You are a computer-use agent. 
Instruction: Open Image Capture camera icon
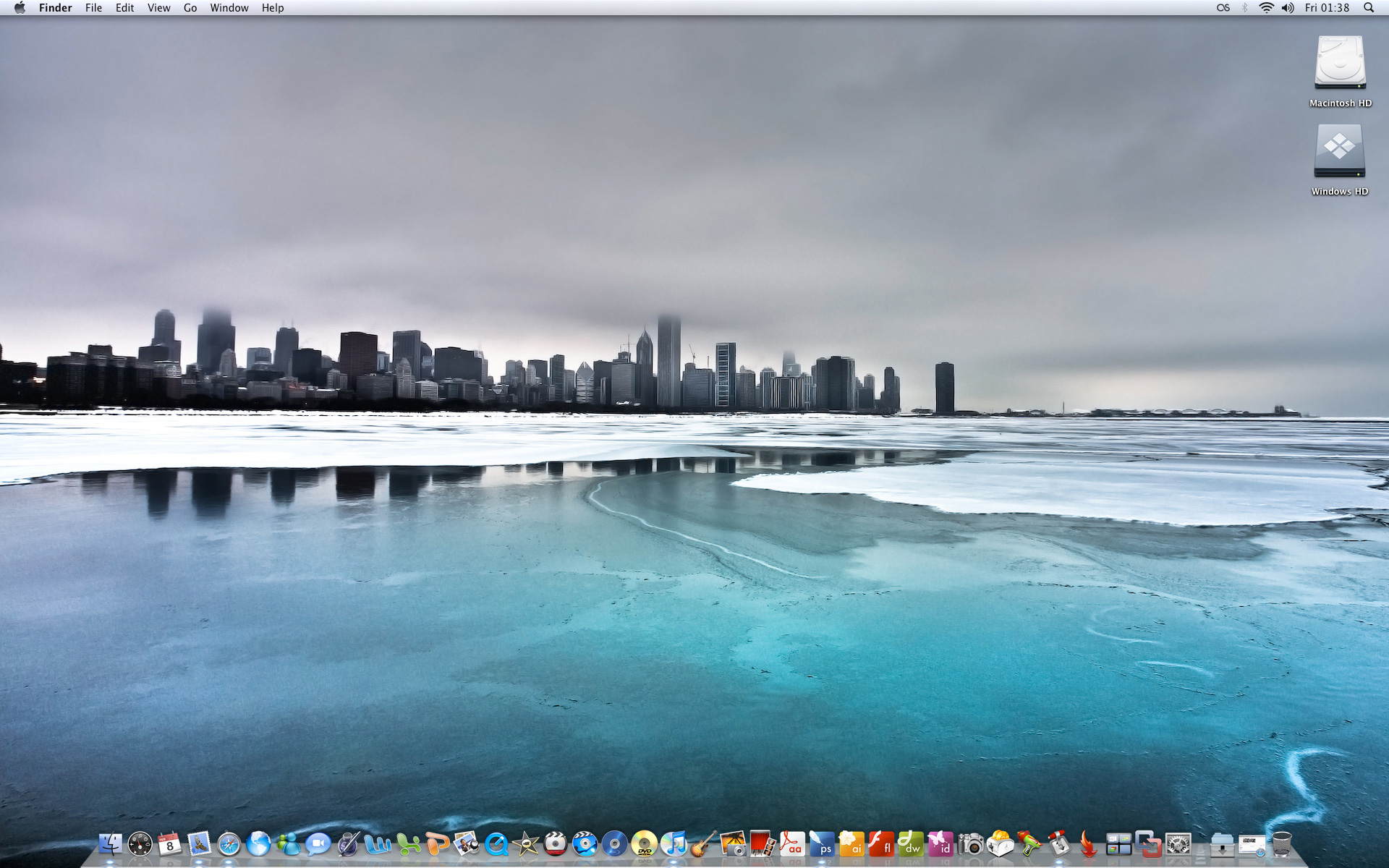coord(971,843)
